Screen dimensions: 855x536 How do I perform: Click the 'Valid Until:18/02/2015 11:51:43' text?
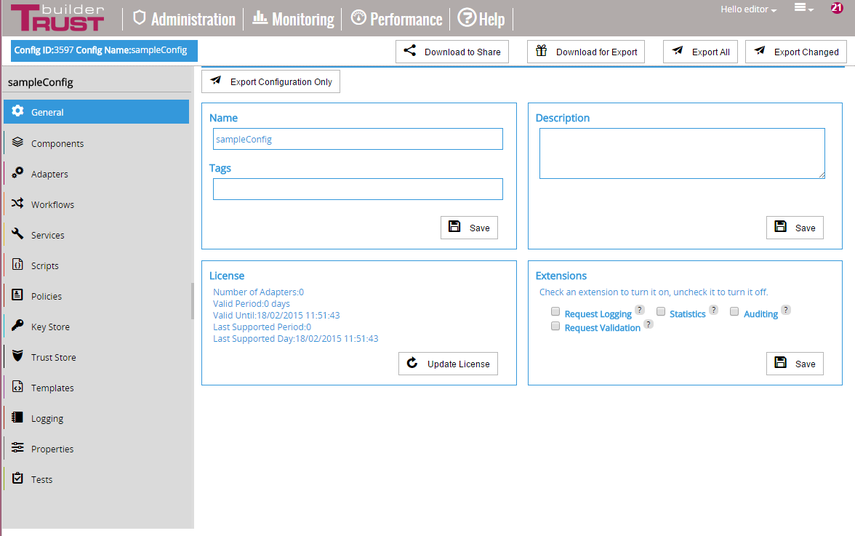(x=276, y=315)
